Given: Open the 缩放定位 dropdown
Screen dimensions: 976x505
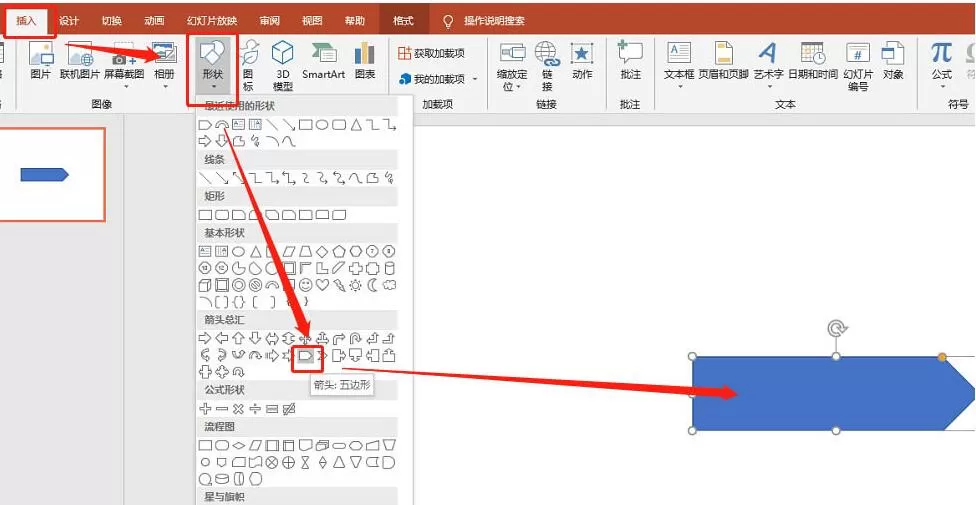Looking at the screenshot, I should pos(512,67).
